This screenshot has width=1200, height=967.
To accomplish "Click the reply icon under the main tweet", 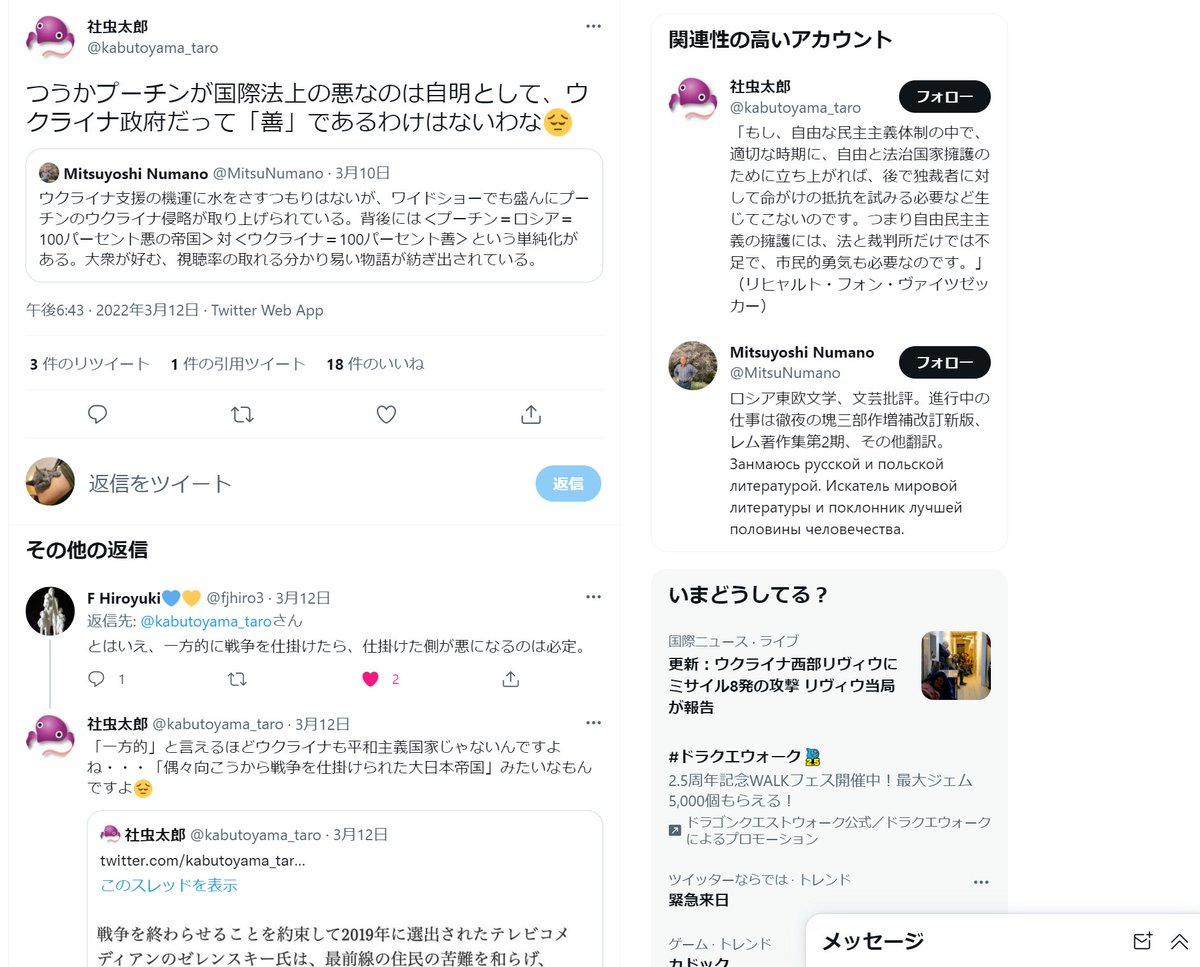I will click(97, 414).
